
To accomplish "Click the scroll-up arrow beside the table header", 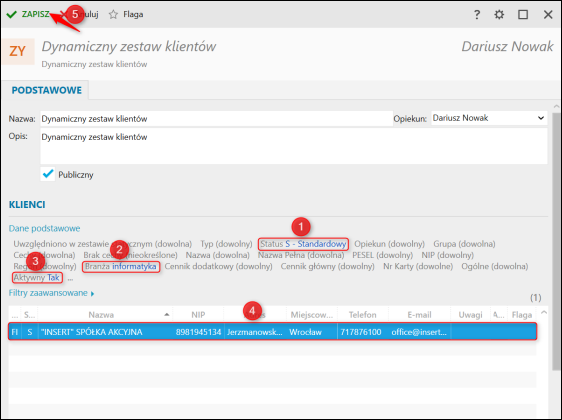I will (544, 312).
